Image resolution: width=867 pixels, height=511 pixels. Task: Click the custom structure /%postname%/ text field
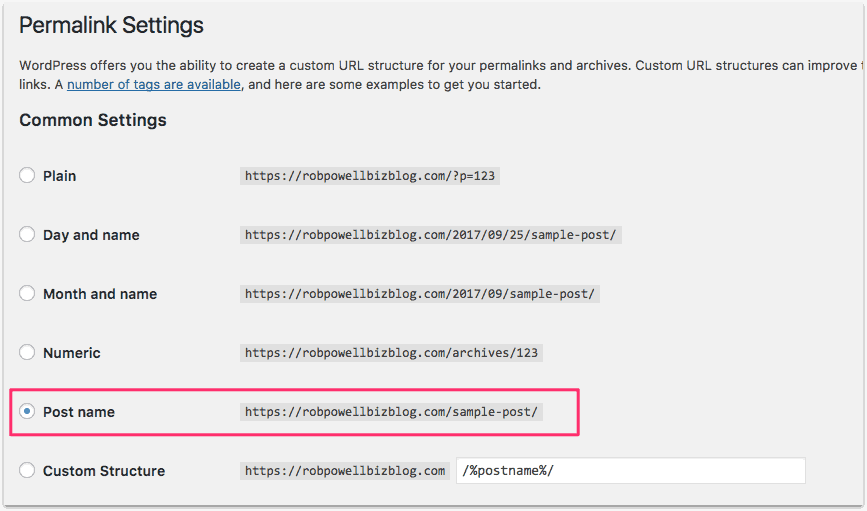(630, 471)
